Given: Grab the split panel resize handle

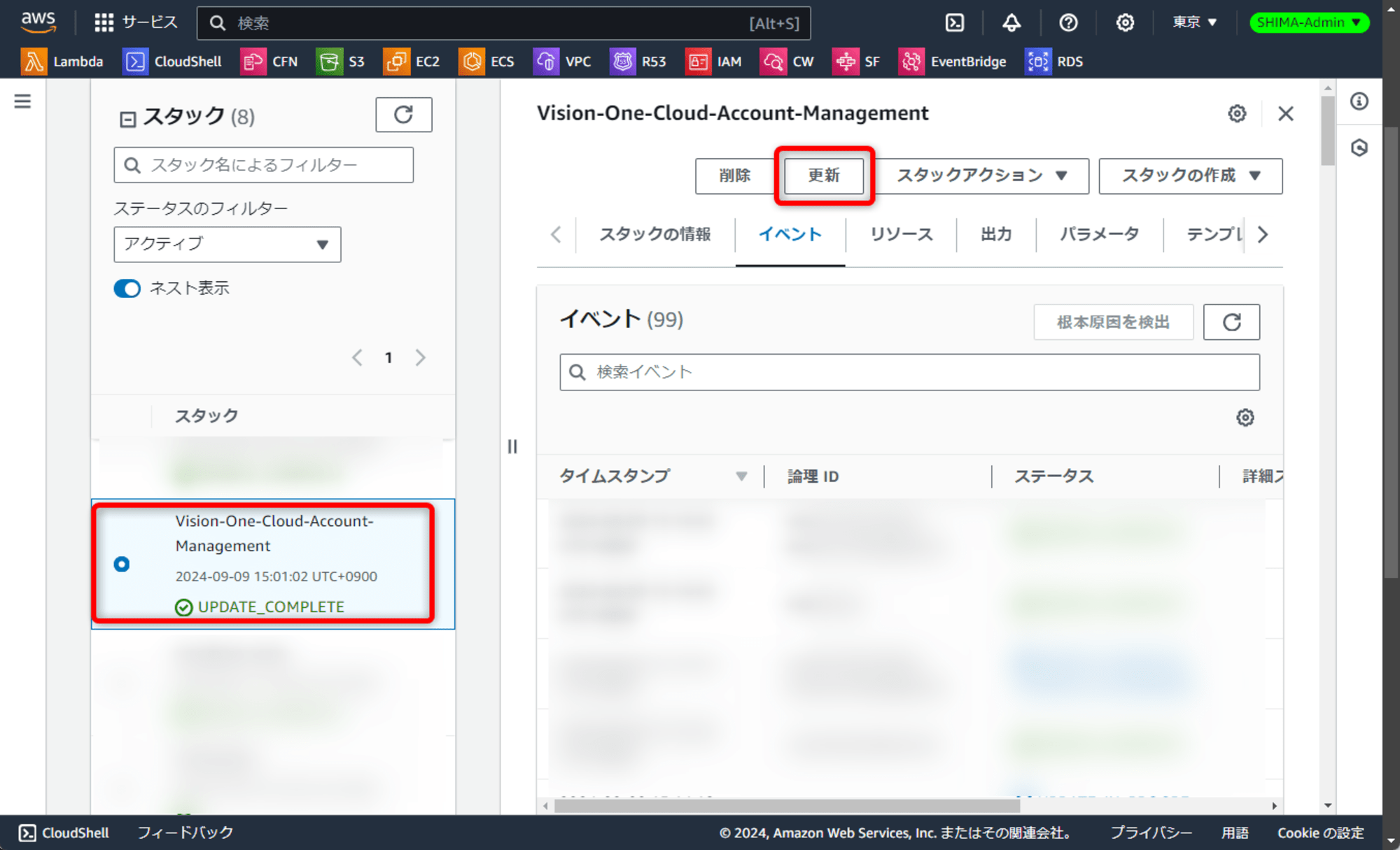Looking at the screenshot, I should (x=512, y=446).
